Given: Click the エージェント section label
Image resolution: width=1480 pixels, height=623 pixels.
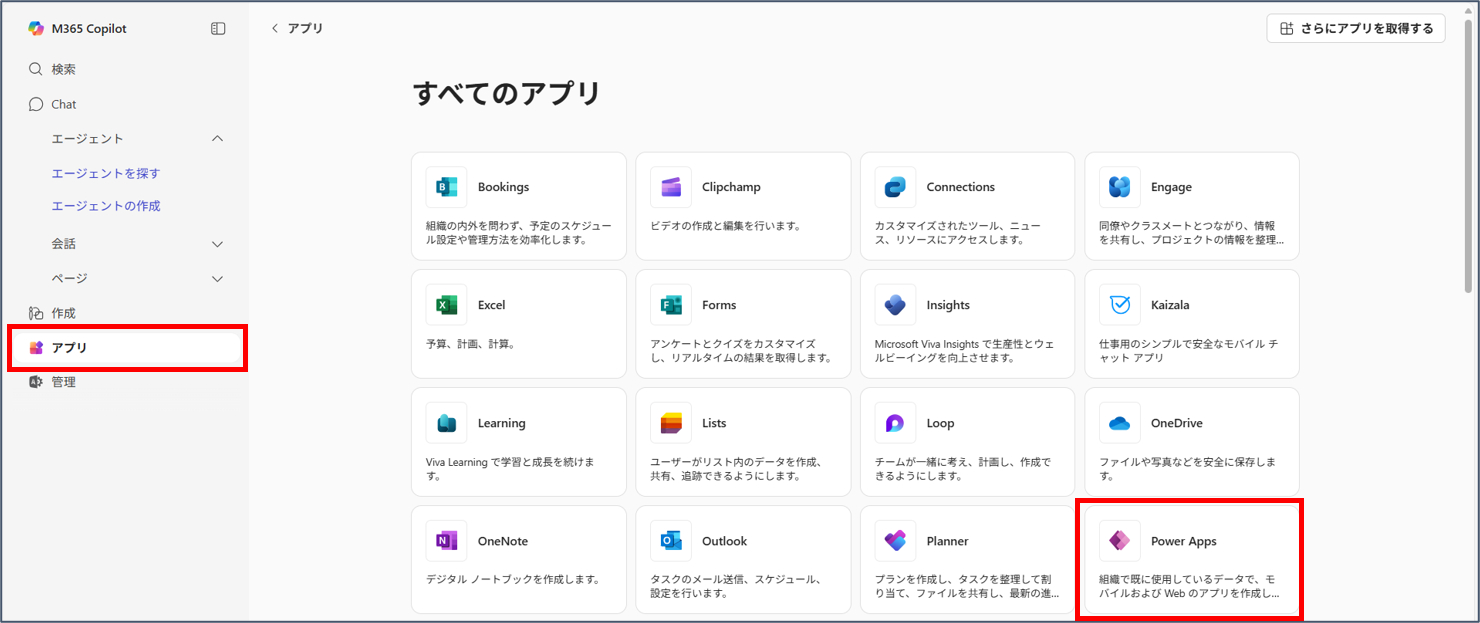Looking at the screenshot, I should click(x=88, y=139).
